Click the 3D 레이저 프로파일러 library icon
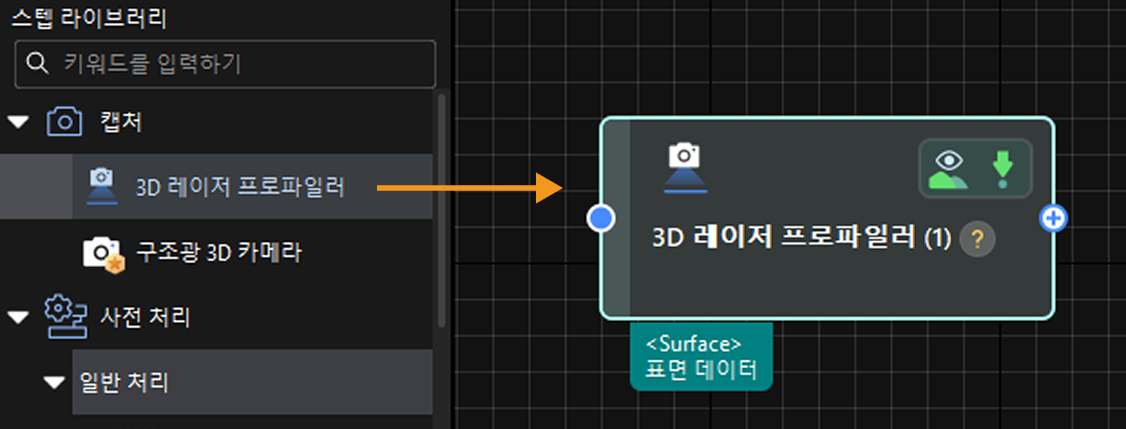1126x429 pixels. coord(101,186)
